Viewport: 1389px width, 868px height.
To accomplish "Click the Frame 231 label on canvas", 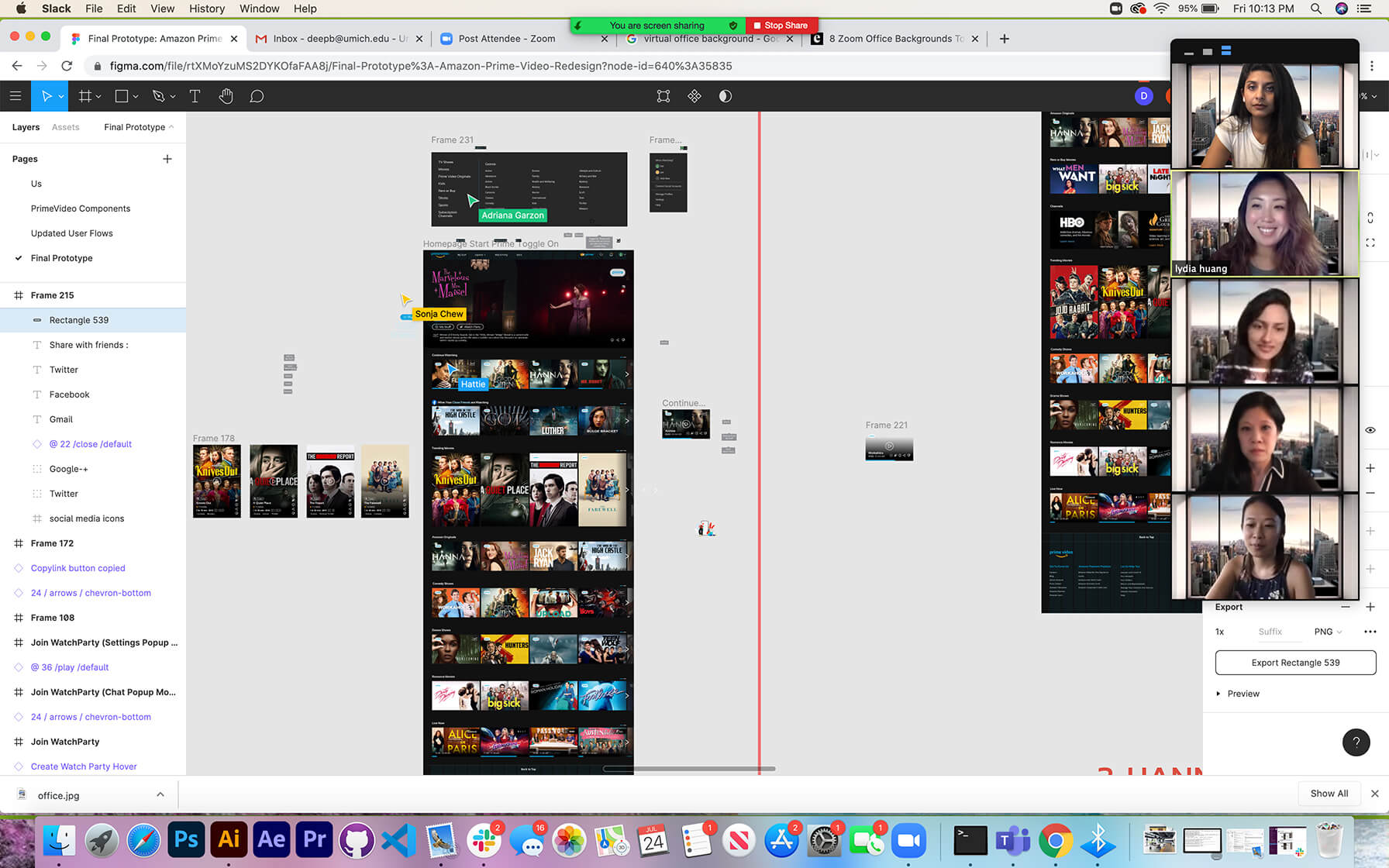I will coord(452,140).
